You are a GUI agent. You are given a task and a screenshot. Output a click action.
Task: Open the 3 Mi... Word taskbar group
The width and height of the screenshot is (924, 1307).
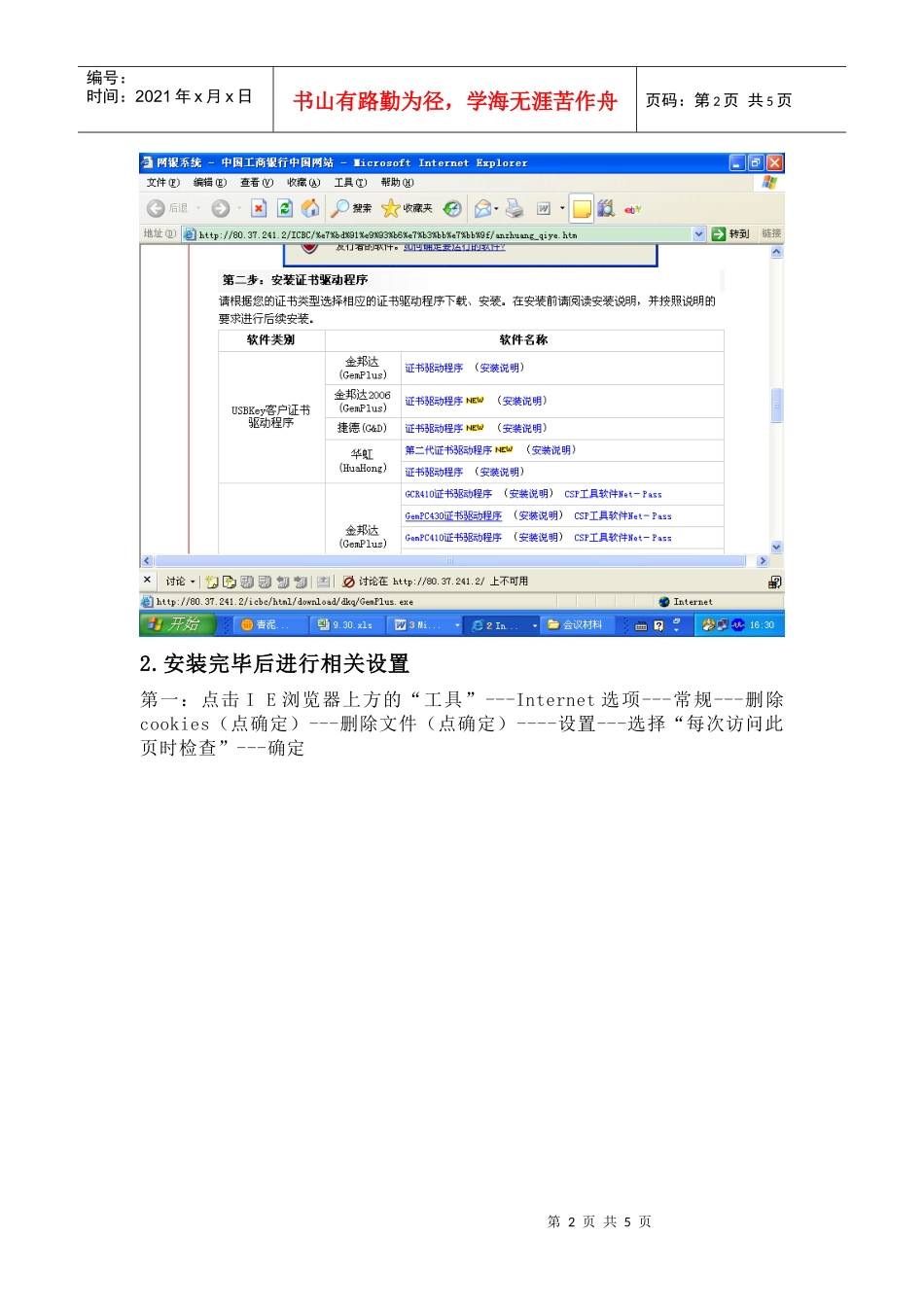[424, 625]
